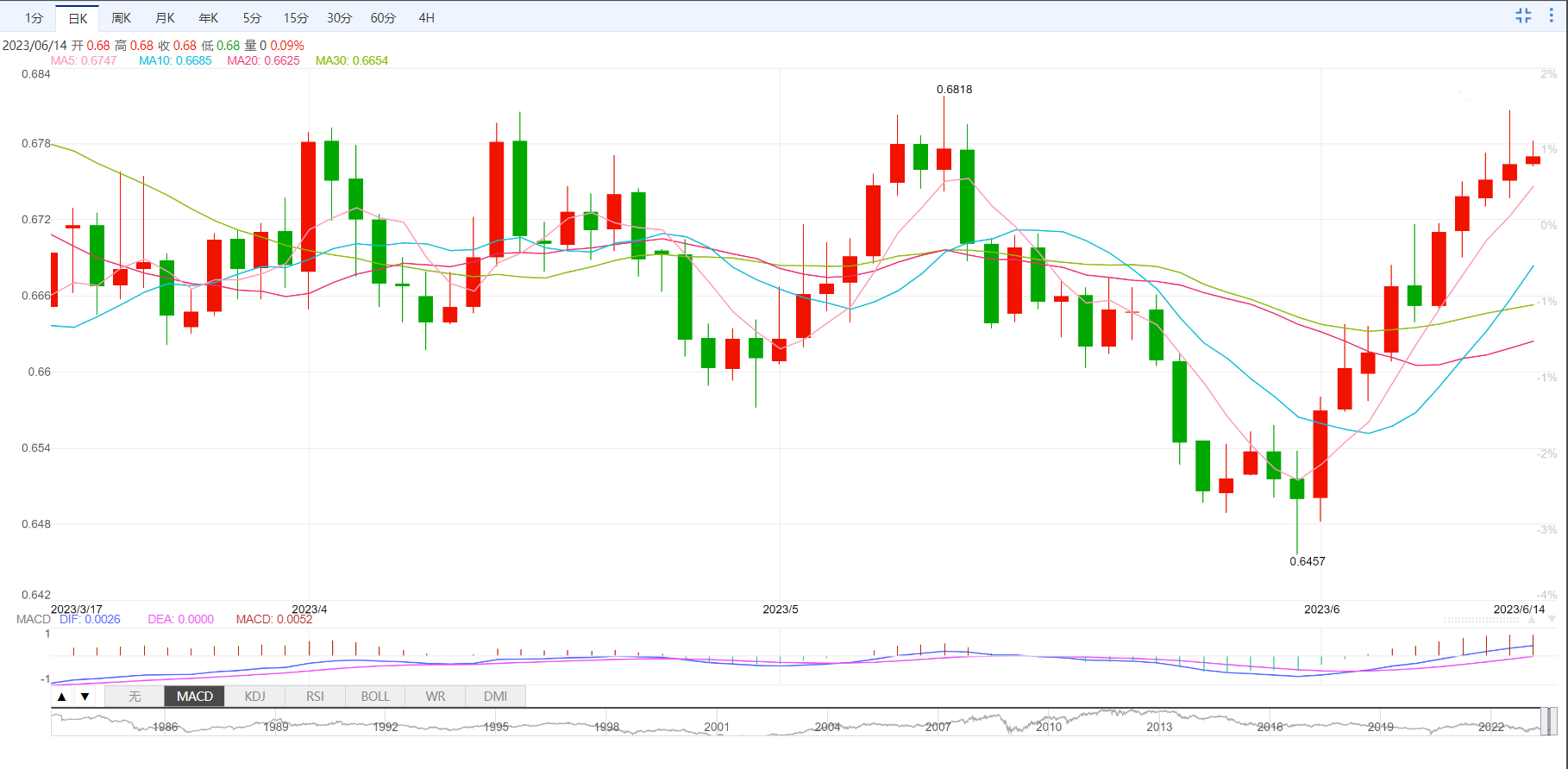Select the RSI indicator tab
Image resolution: width=1568 pixels, height=769 pixels.
tap(315, 697)
